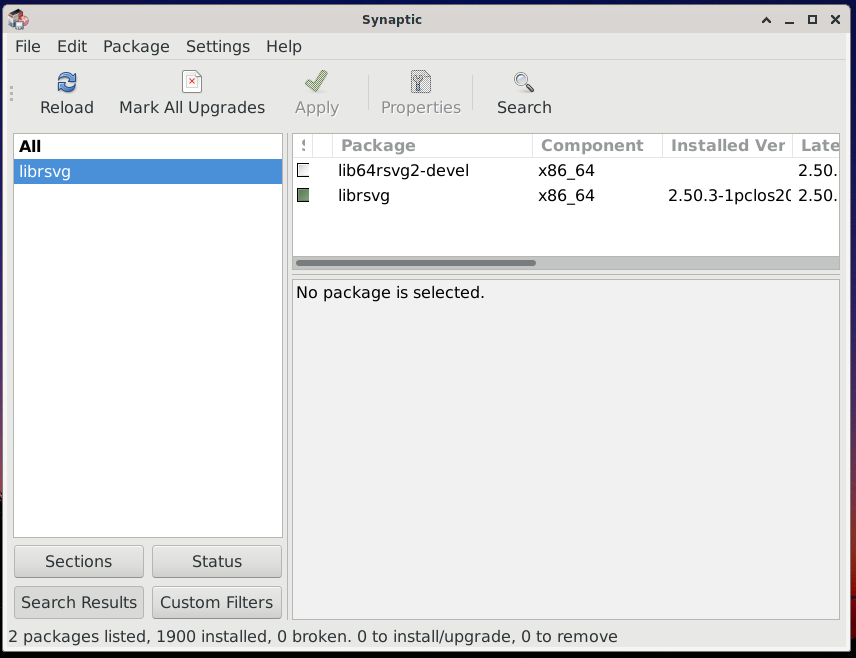Select 'librsvg' search entry in left list

[147, 171]
